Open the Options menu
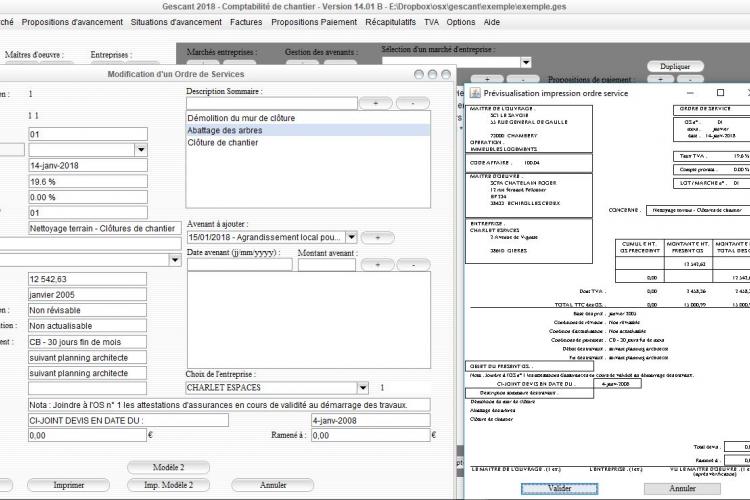The image size is (750, 500). (461, 22)
